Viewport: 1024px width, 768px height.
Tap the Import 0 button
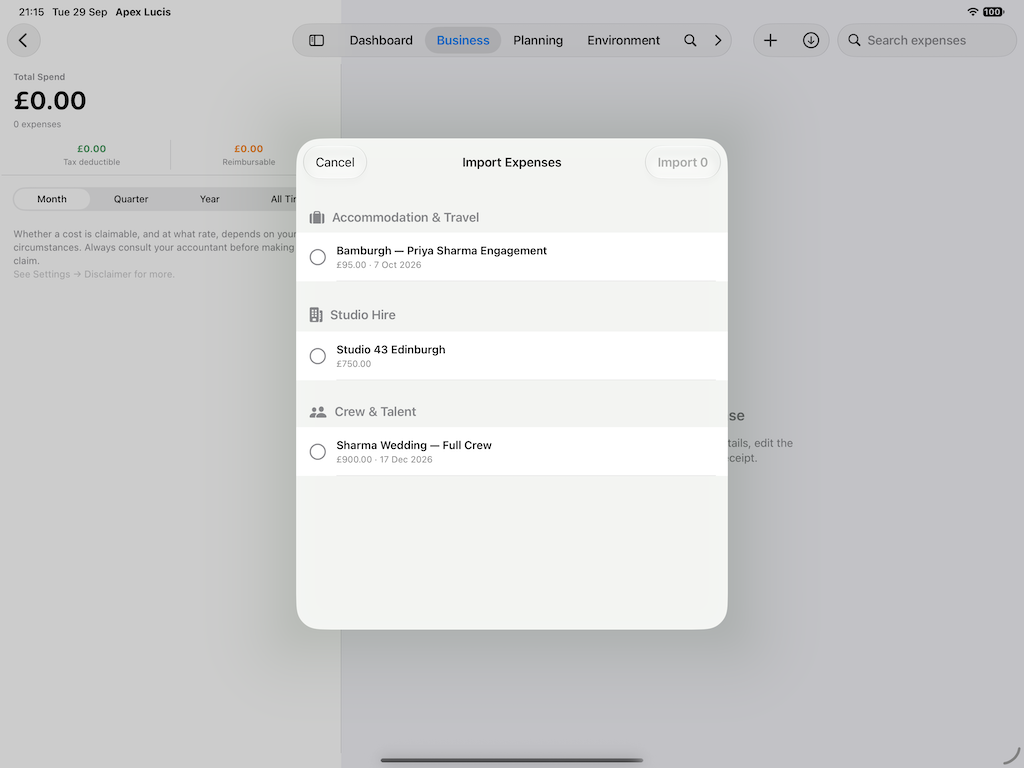coord(682,163)
